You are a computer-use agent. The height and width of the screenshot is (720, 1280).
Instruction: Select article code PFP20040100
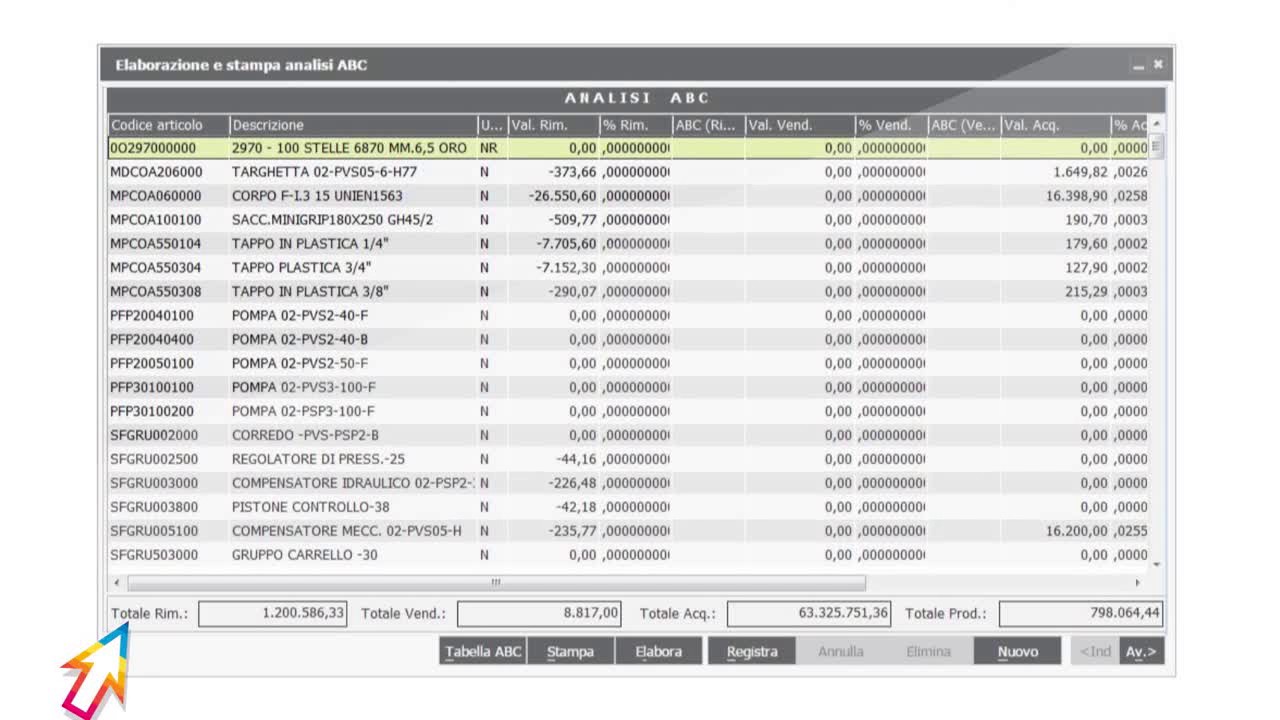point(152,316)
